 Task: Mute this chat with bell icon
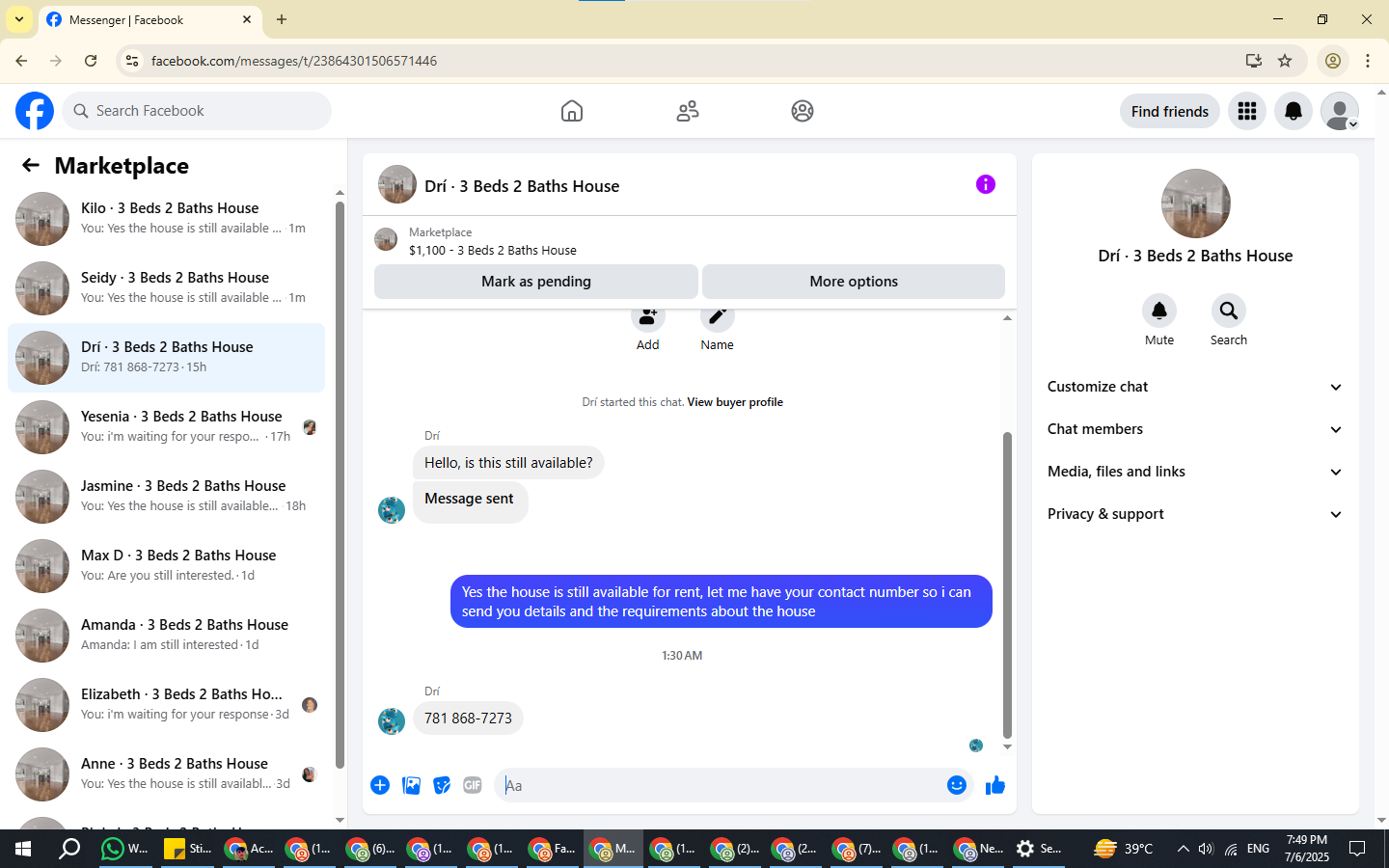[1159, 311]
